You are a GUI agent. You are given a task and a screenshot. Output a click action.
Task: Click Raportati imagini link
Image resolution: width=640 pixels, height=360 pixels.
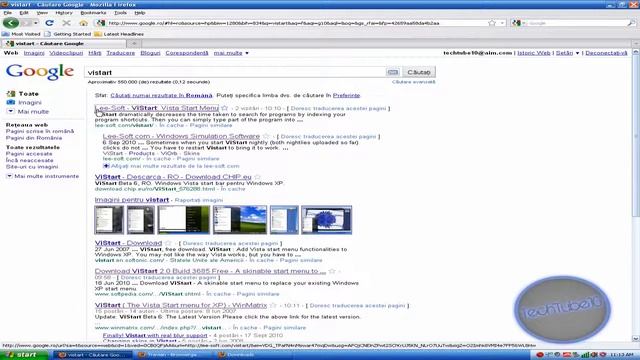[199, 200]
